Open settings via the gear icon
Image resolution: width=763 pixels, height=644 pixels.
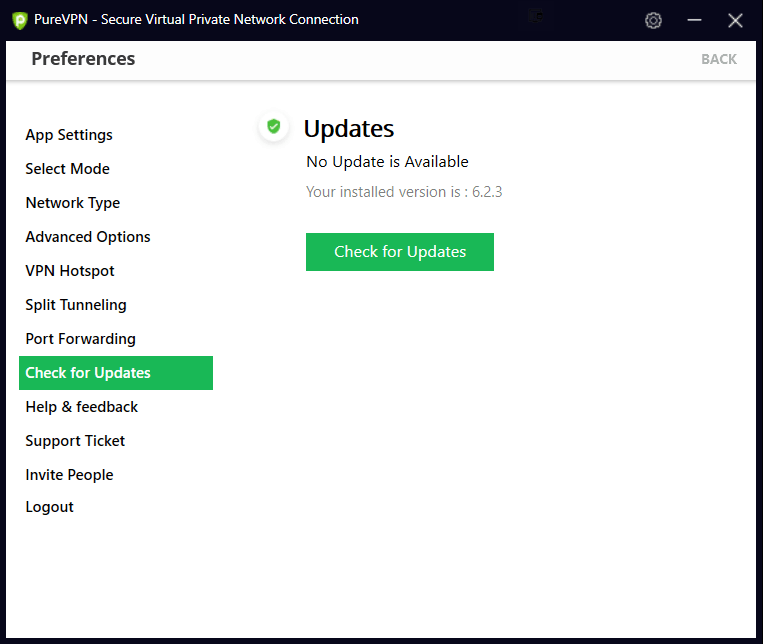(653, 20)
